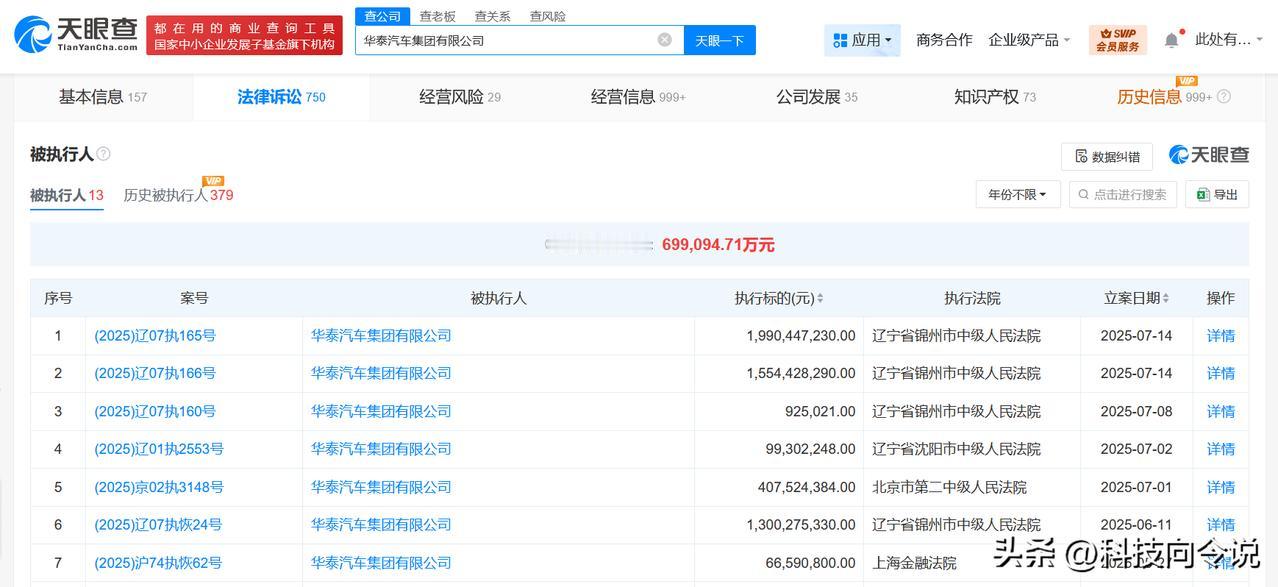Open case (2025)沪74执恢62号
The height and width of the screenshot is (587, 1278).
(x=158, y=562)
